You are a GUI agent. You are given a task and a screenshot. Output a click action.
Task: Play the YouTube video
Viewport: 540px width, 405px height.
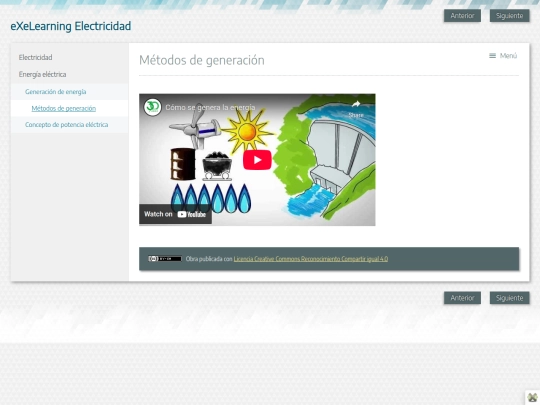pos(257,160)
